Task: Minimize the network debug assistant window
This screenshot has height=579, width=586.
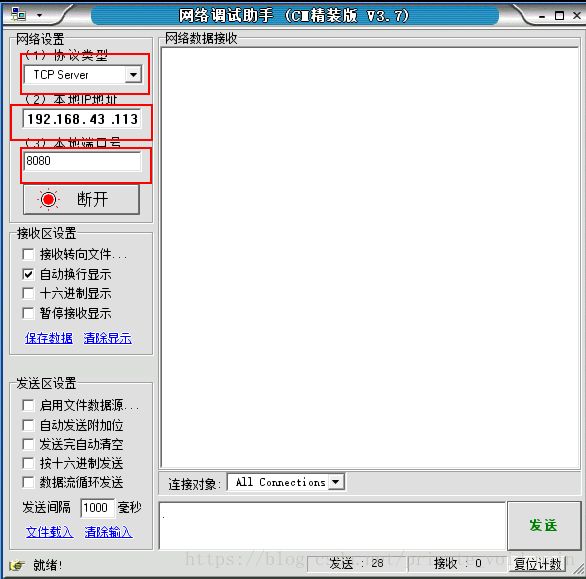Action: pos(542,16)
